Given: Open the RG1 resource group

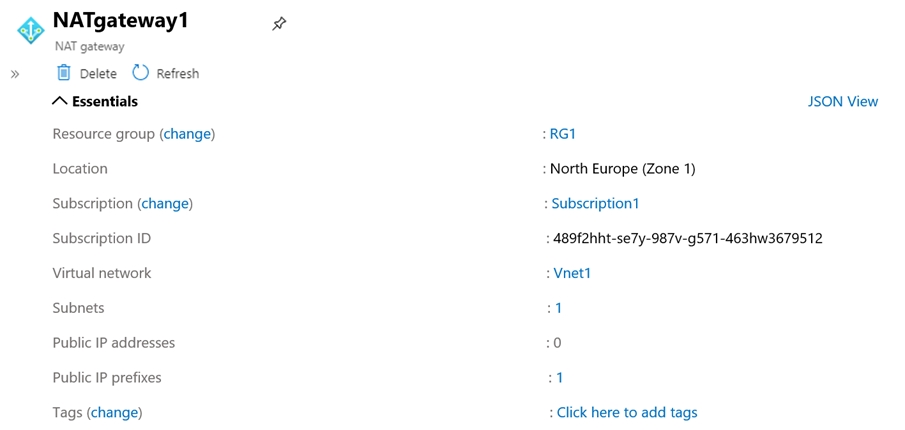Looking at the screenshot, I should tap(563, 134).
